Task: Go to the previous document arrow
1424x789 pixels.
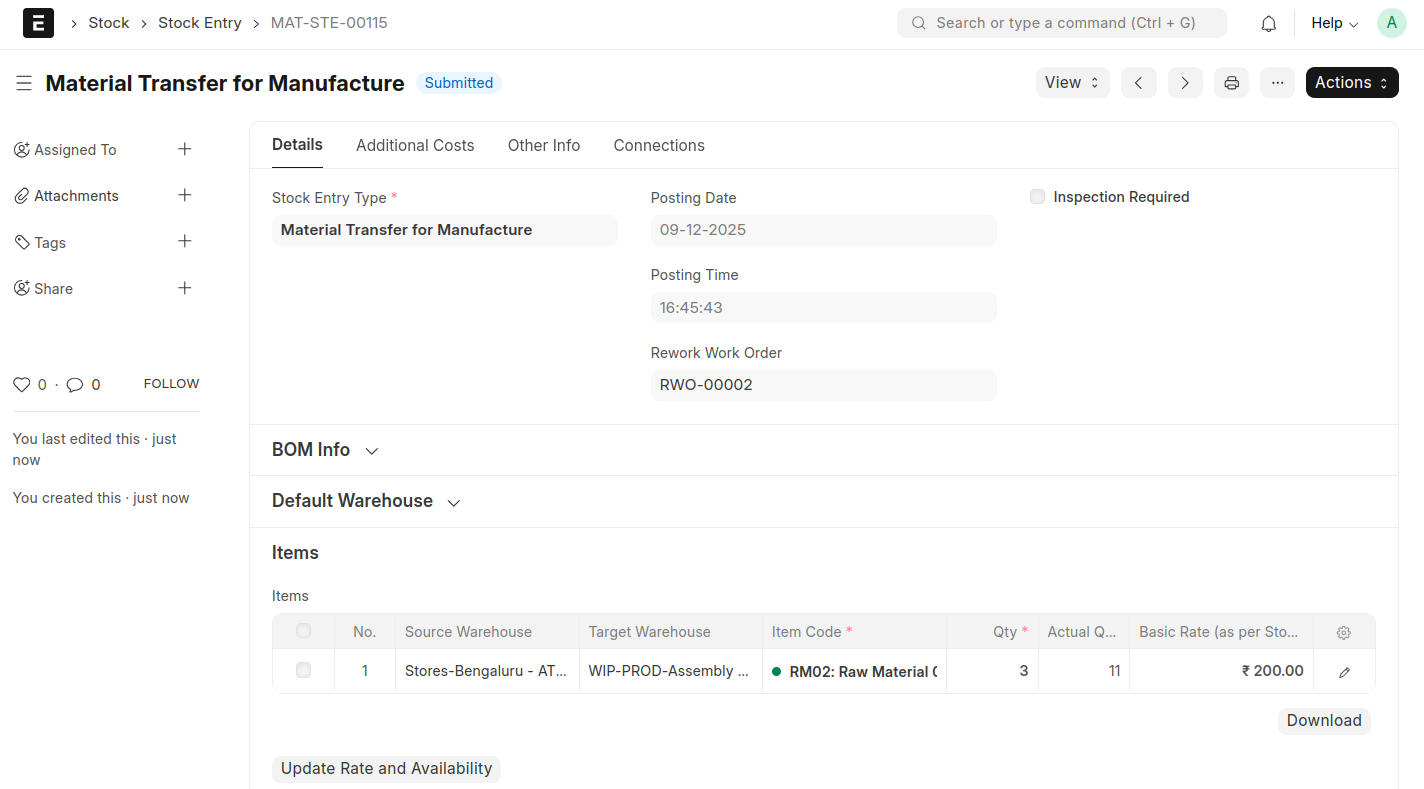Action: (x=1138, y=83)
